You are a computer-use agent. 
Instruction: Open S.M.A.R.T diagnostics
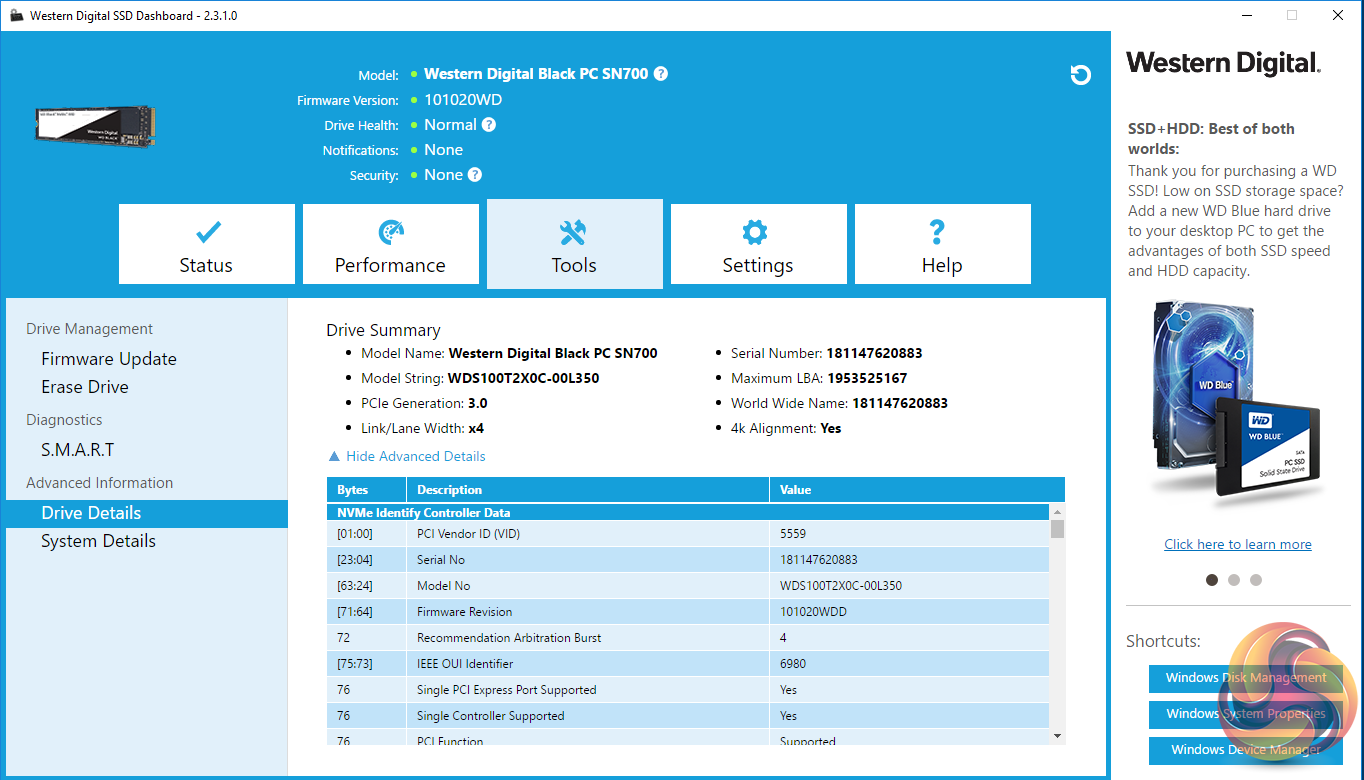tap(78, 450)
